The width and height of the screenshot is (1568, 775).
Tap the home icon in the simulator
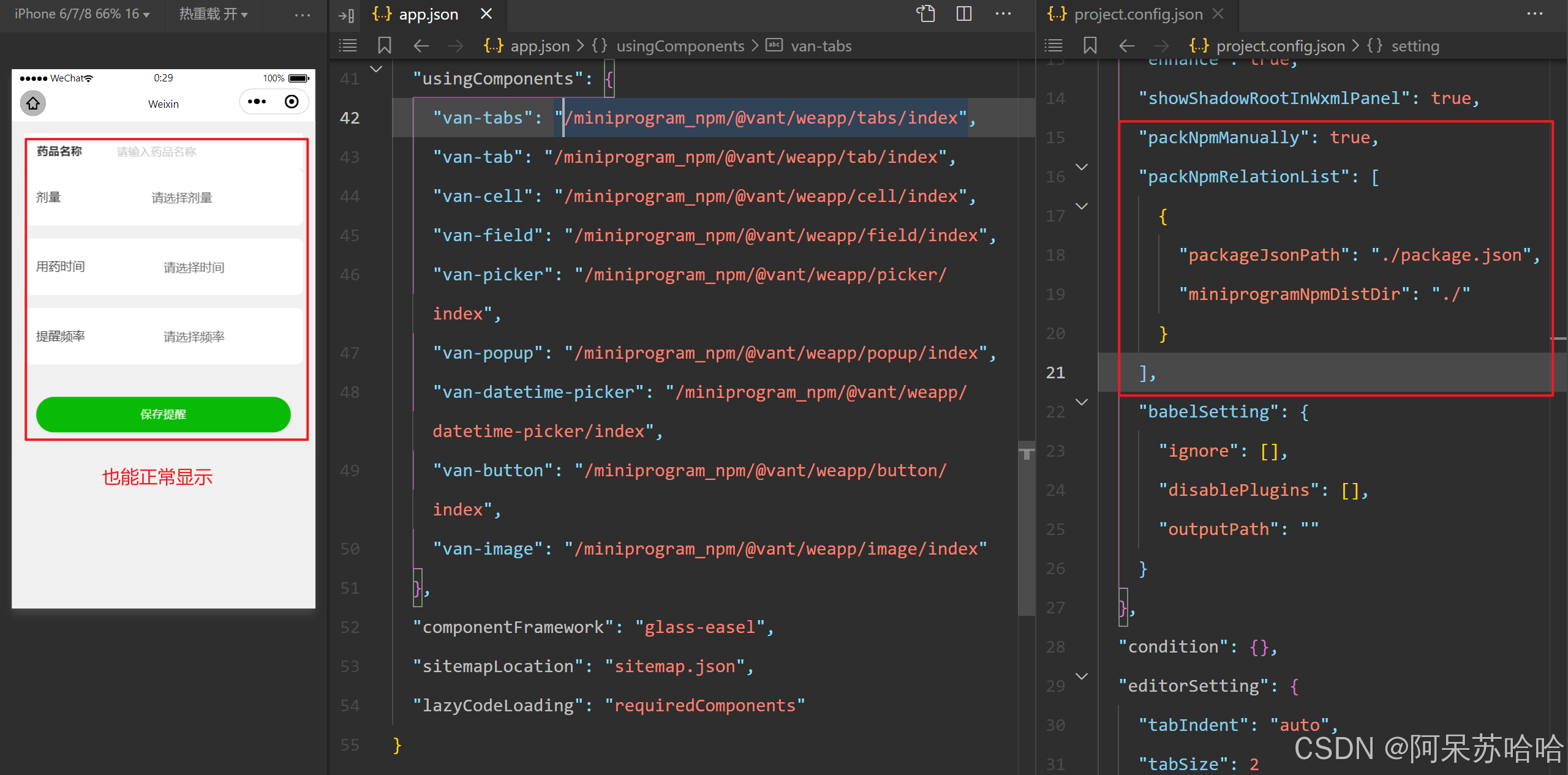coord(32,103)
